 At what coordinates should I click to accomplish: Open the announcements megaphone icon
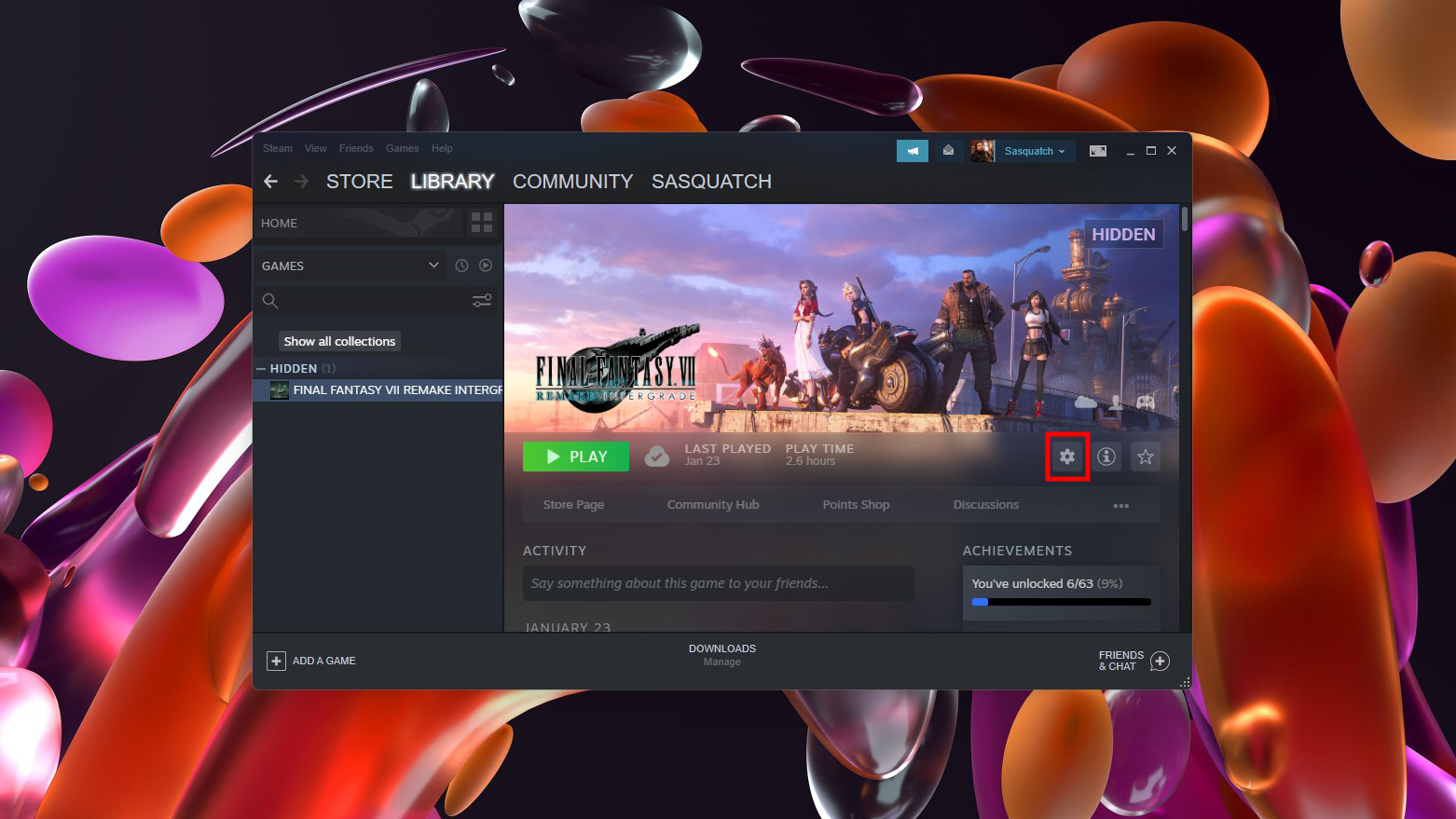pos(913,151)
